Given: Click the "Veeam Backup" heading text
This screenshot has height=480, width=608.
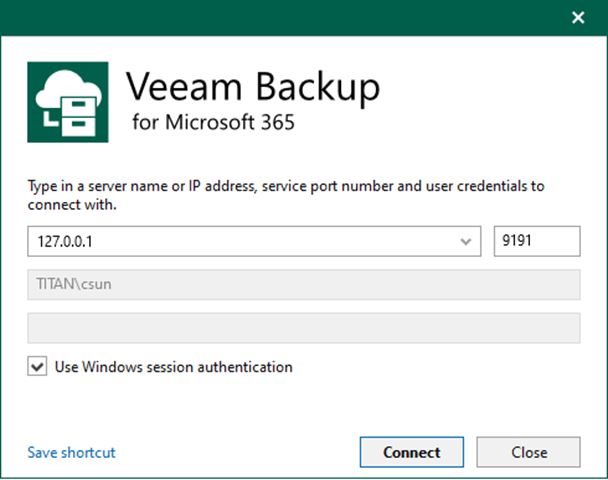Looking at the screenshot, I should coord(253,88).
